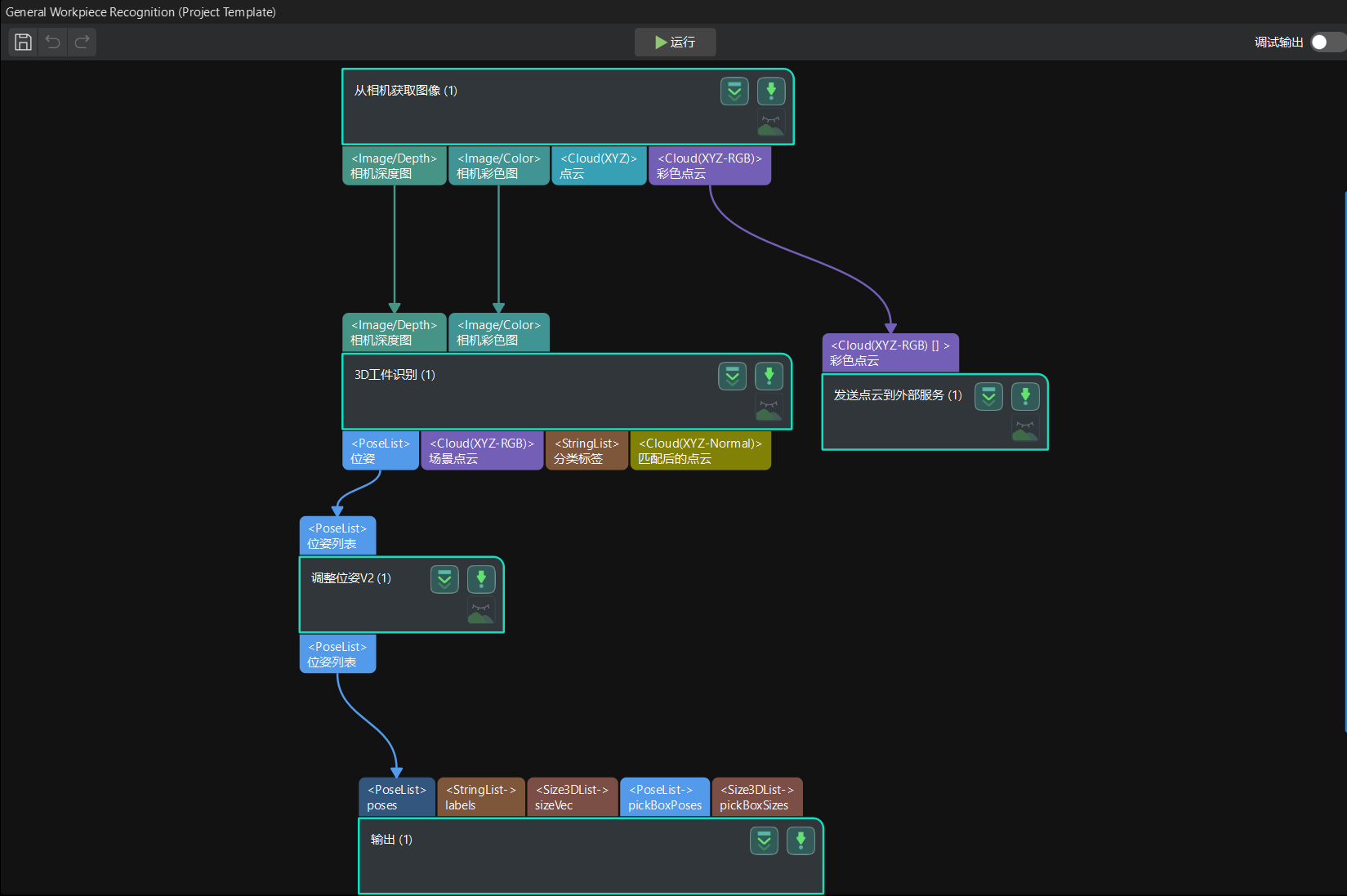Select the 从相机获取图像 (1) step title

click(405, 91)
